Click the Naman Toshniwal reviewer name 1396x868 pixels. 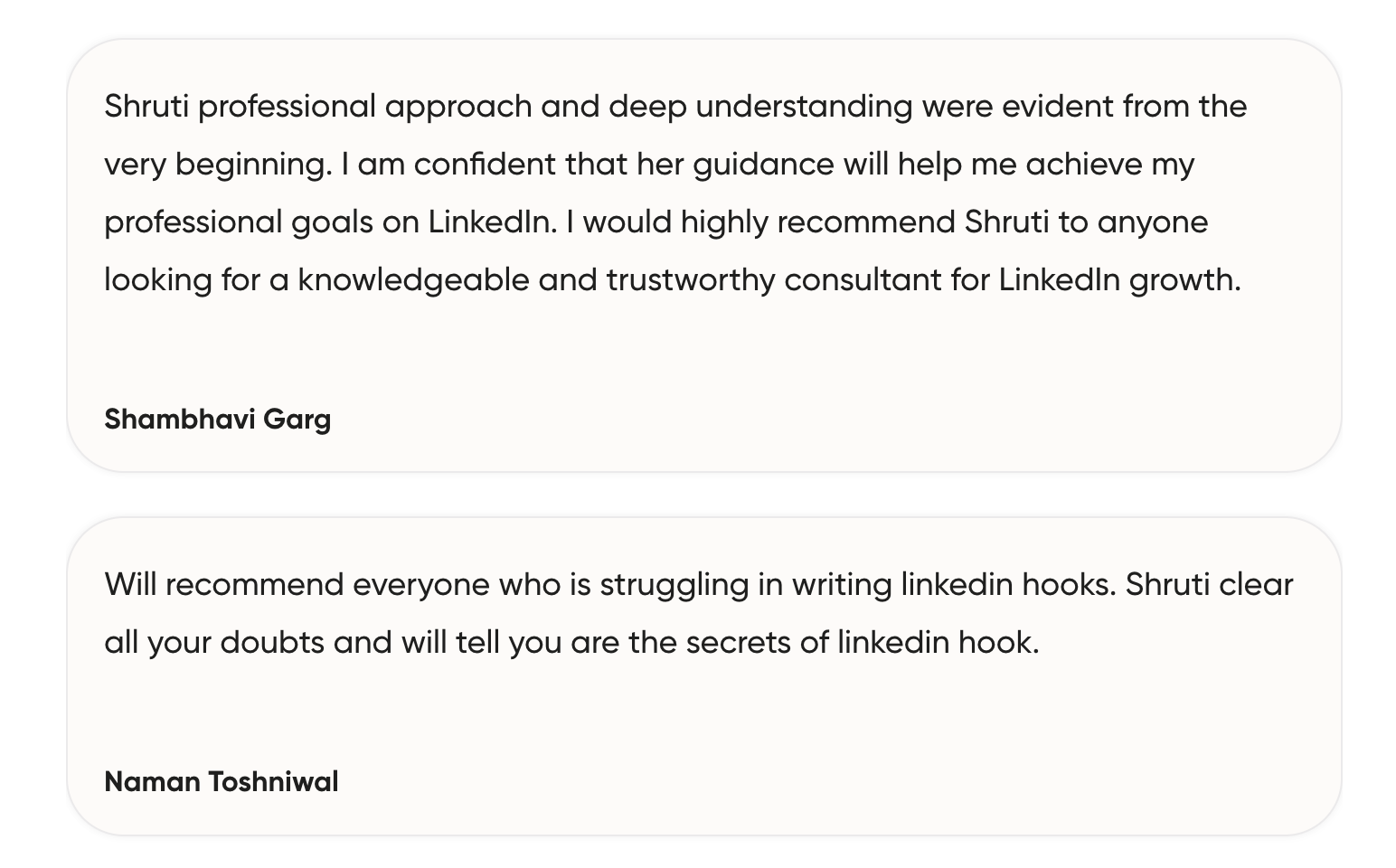[x=222, y=781]
